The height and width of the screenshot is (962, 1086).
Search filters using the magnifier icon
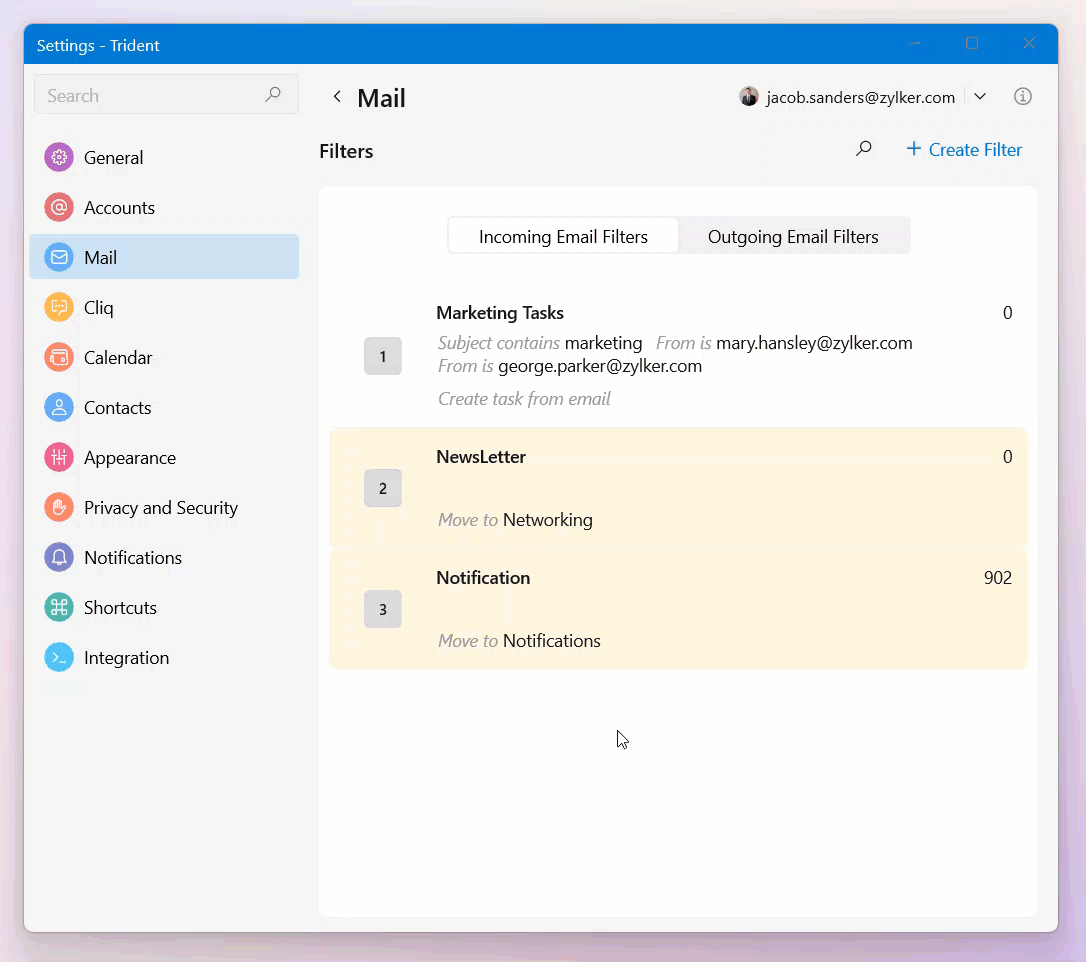(x=864, y=149)
